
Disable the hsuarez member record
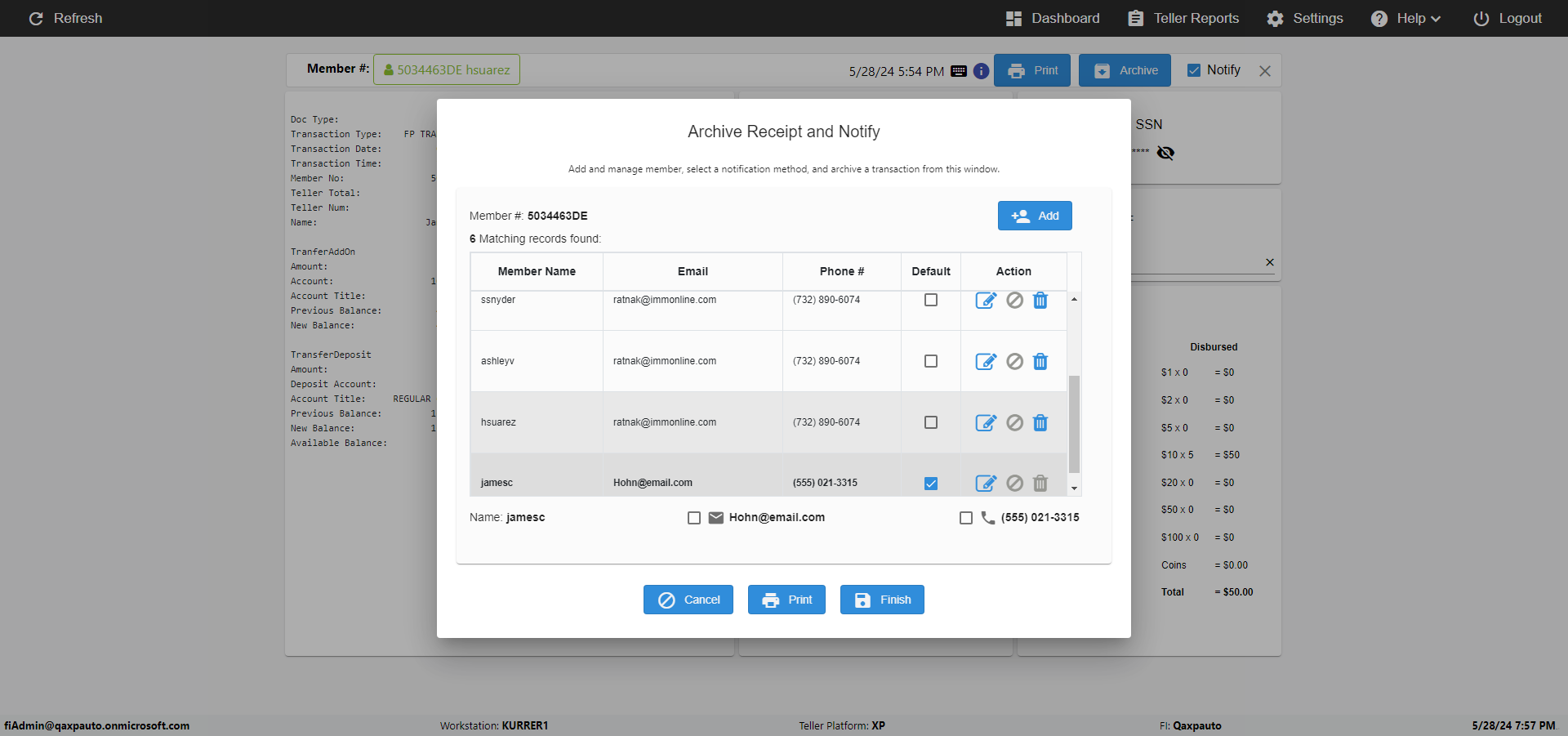[x=1014, y=422]
